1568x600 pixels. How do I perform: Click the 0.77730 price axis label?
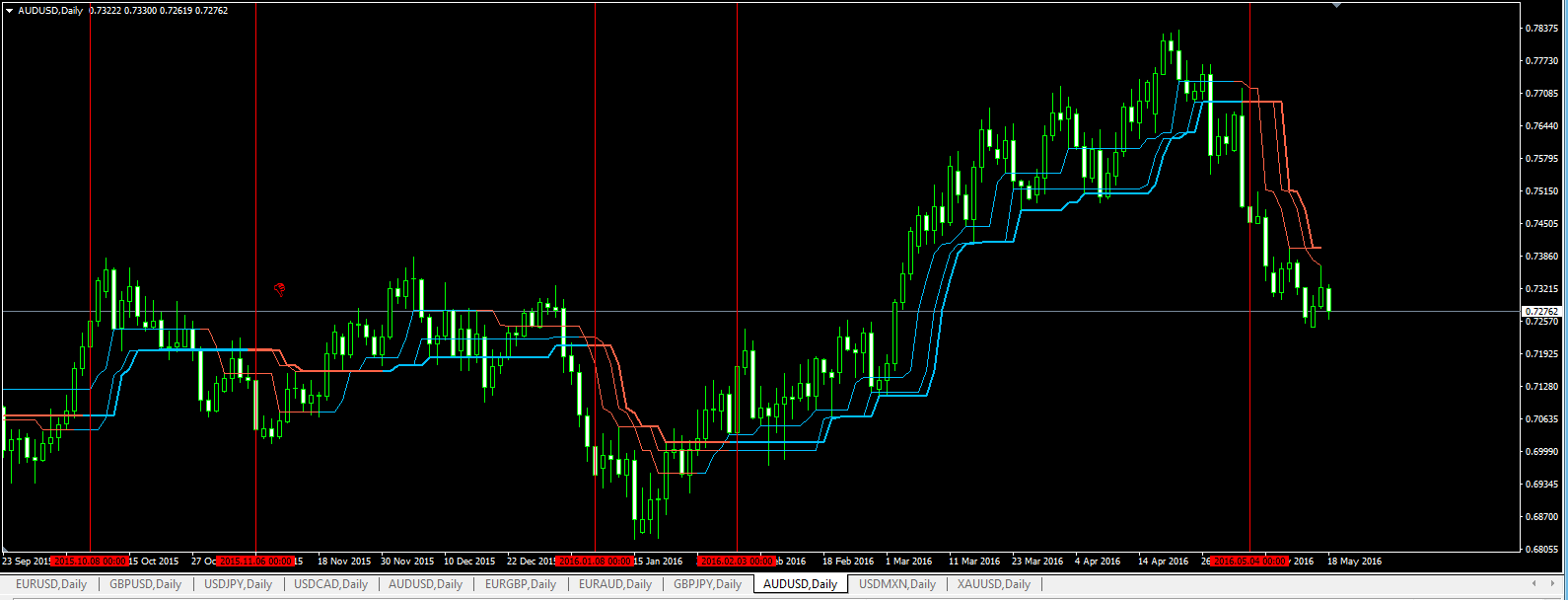pos(1542,60)
